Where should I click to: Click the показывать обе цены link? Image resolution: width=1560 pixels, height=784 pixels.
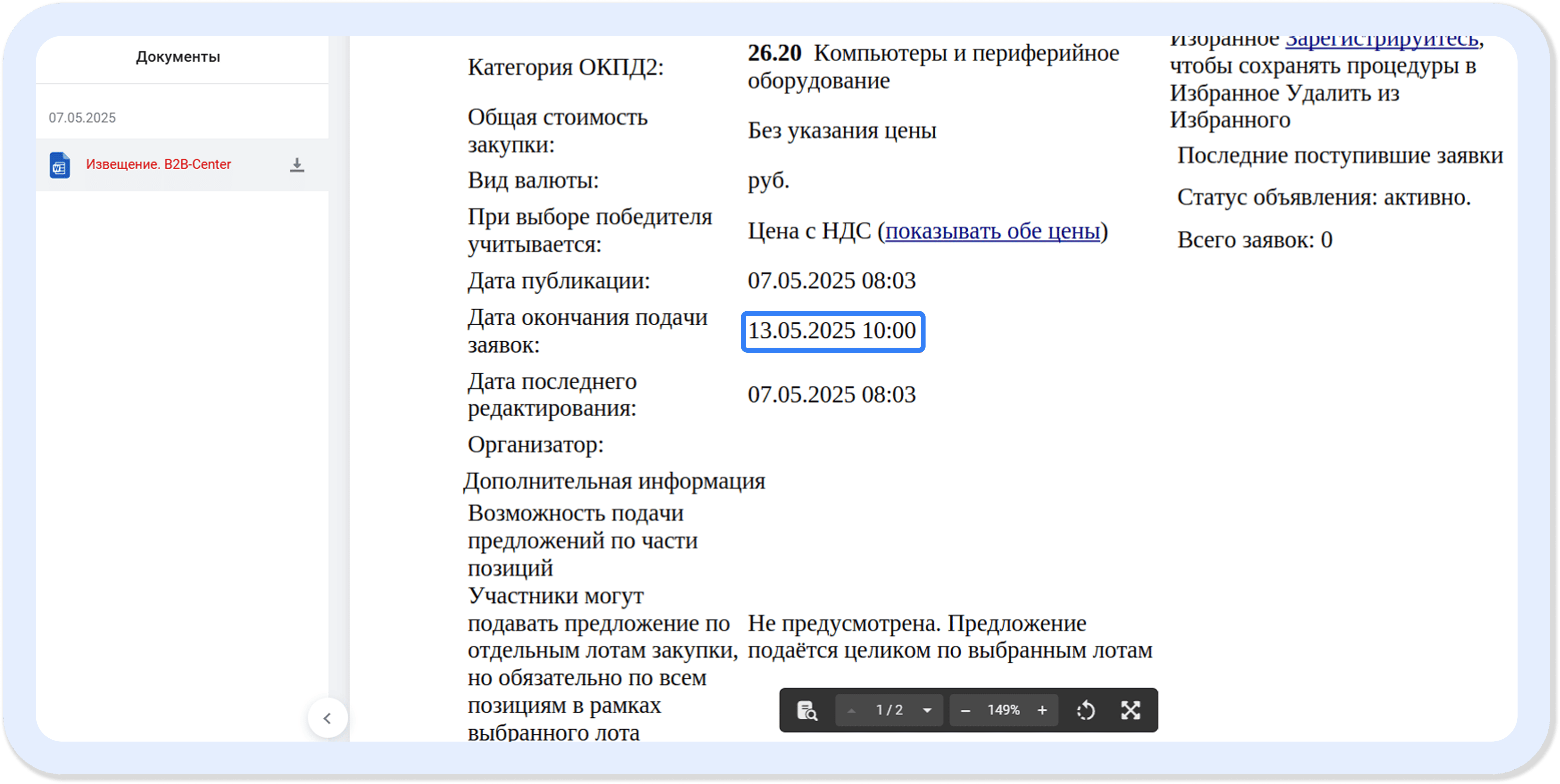(x=992, y=231)
